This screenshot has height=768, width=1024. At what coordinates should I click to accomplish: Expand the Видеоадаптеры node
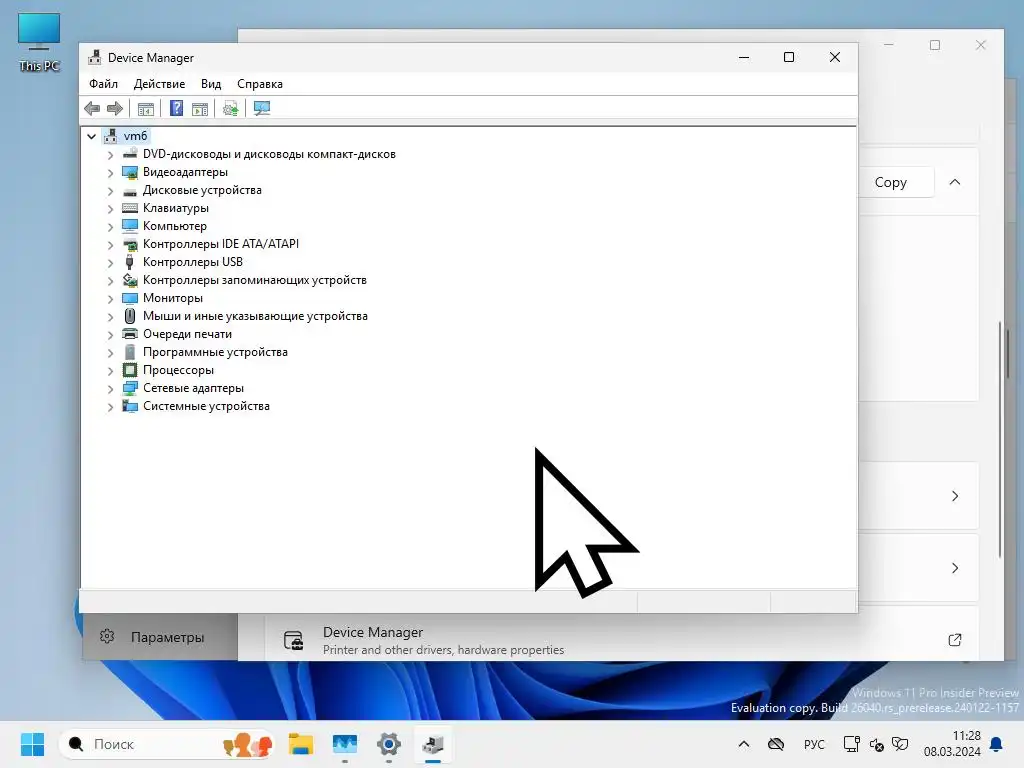click(110, 173)
